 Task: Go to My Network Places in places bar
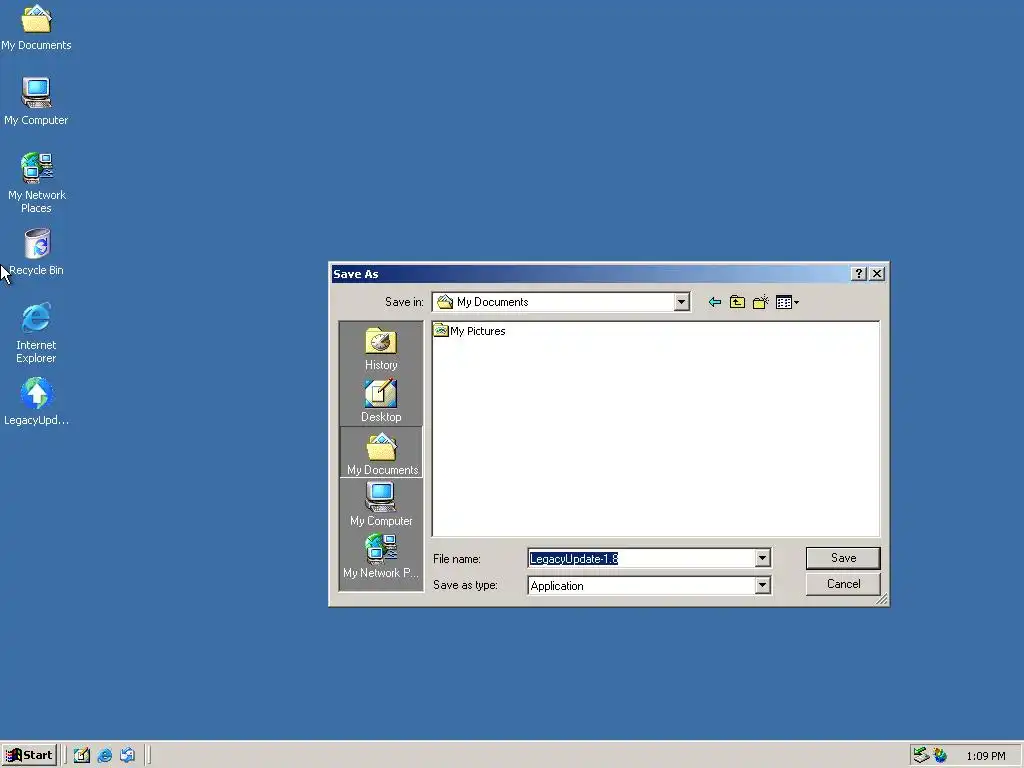point(381,556)
